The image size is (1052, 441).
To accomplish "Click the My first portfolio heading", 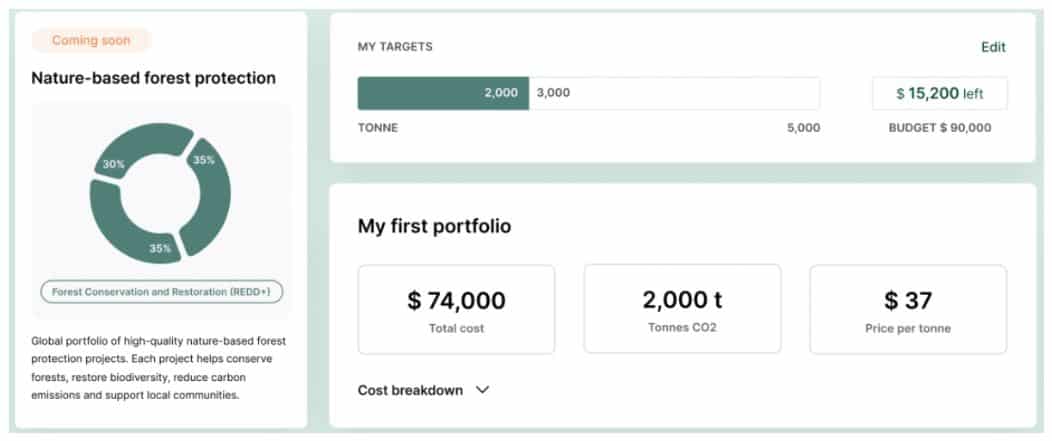I will click(434, 226).
